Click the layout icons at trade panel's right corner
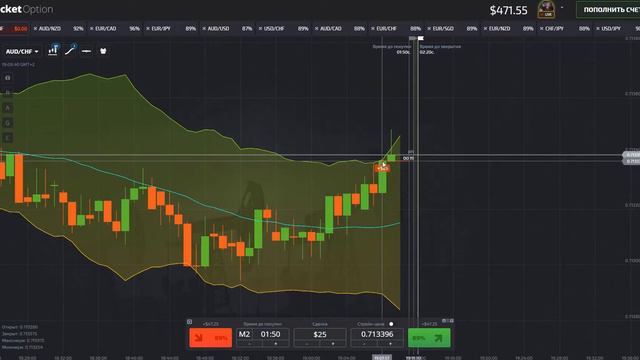The width and height of the screenshot is (640, 360). [x=447, y=321]
